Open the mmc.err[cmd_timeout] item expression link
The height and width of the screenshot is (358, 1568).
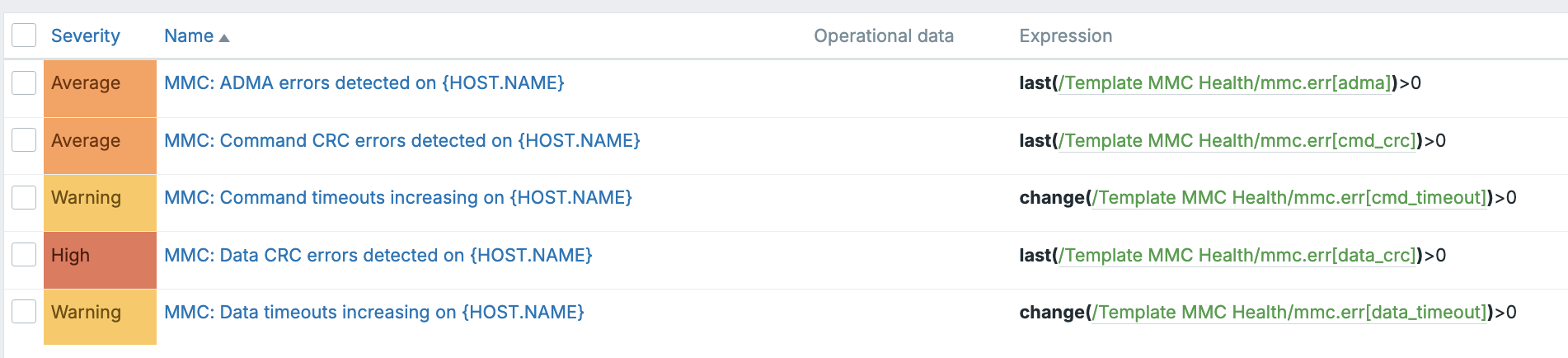1289,197
